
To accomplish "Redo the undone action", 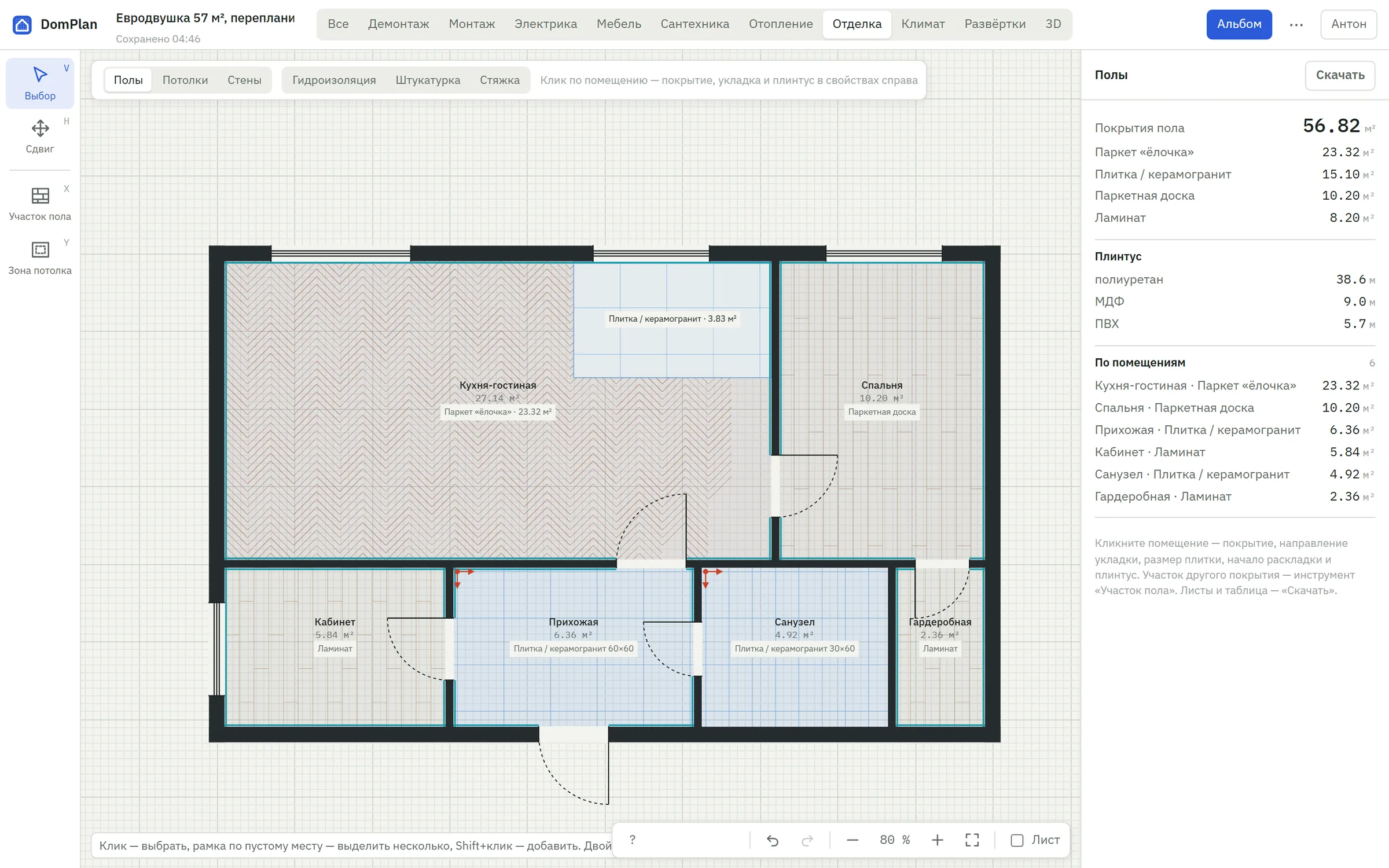I will tap(807, 840).
